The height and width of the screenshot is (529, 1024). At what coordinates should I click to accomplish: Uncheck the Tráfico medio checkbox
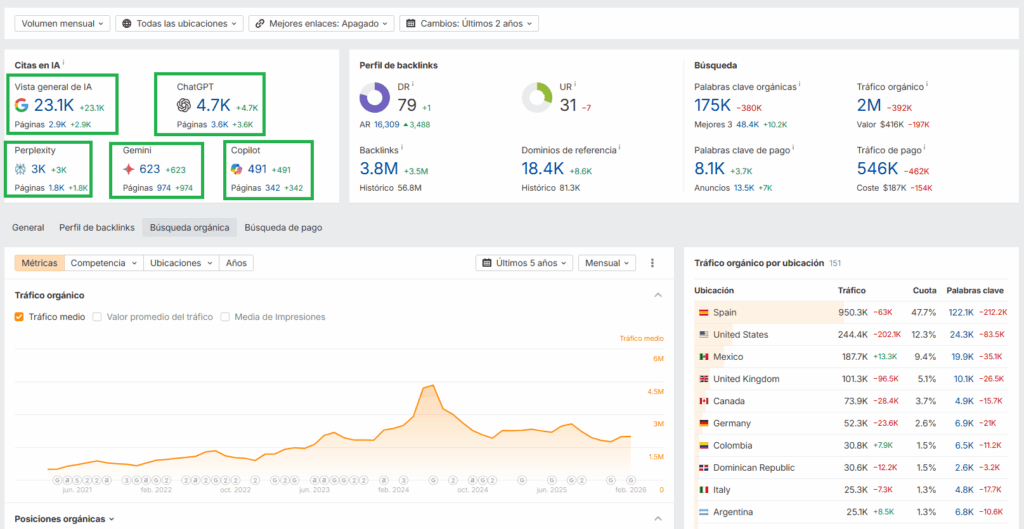tap(20, 317)
